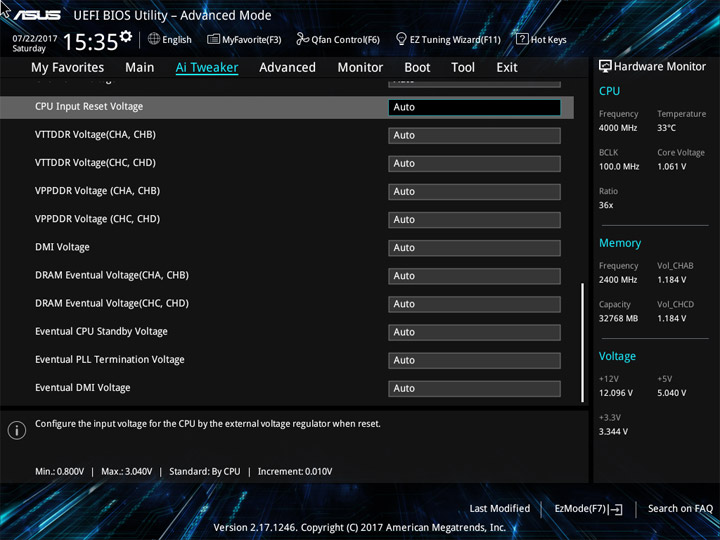Launch EZ Tuning Wizard(F11)

(x=455, y=40)
